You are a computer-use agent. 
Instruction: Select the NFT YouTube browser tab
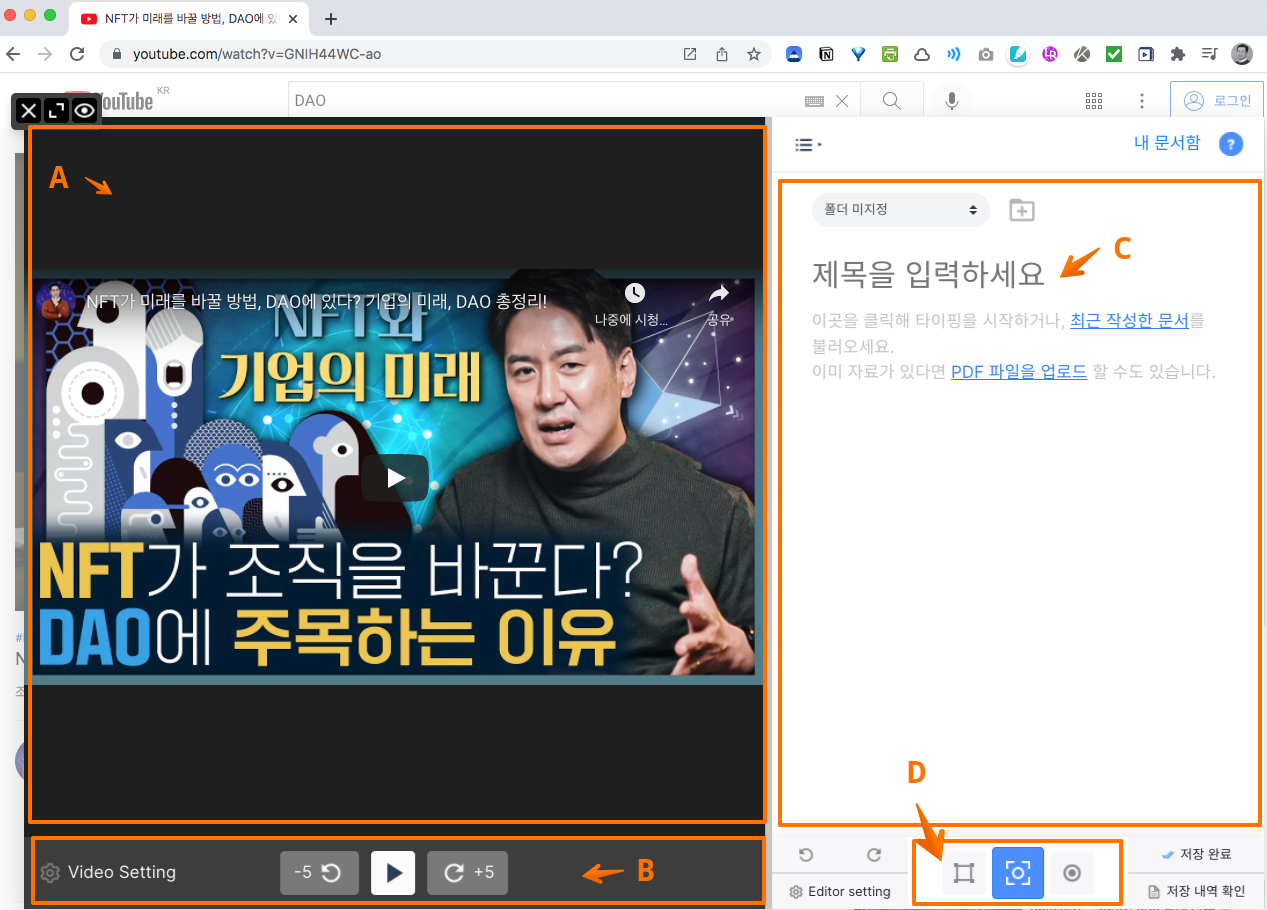click(190, 18)
